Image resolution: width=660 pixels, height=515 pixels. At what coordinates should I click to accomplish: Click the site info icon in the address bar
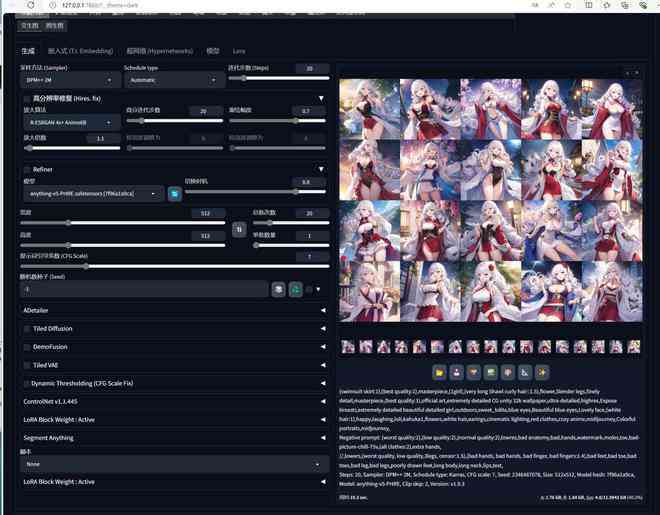click(x=53, y=5)
